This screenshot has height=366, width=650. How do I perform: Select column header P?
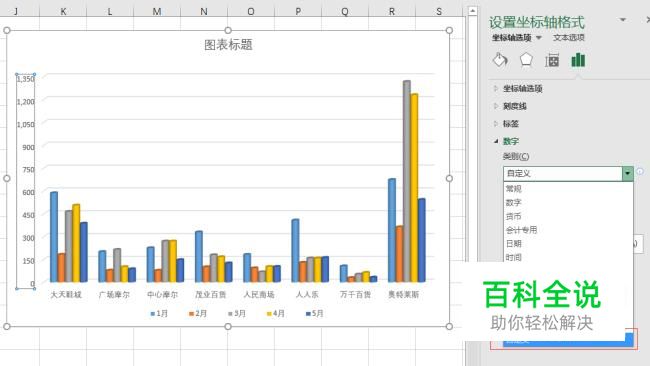point(298,12)
